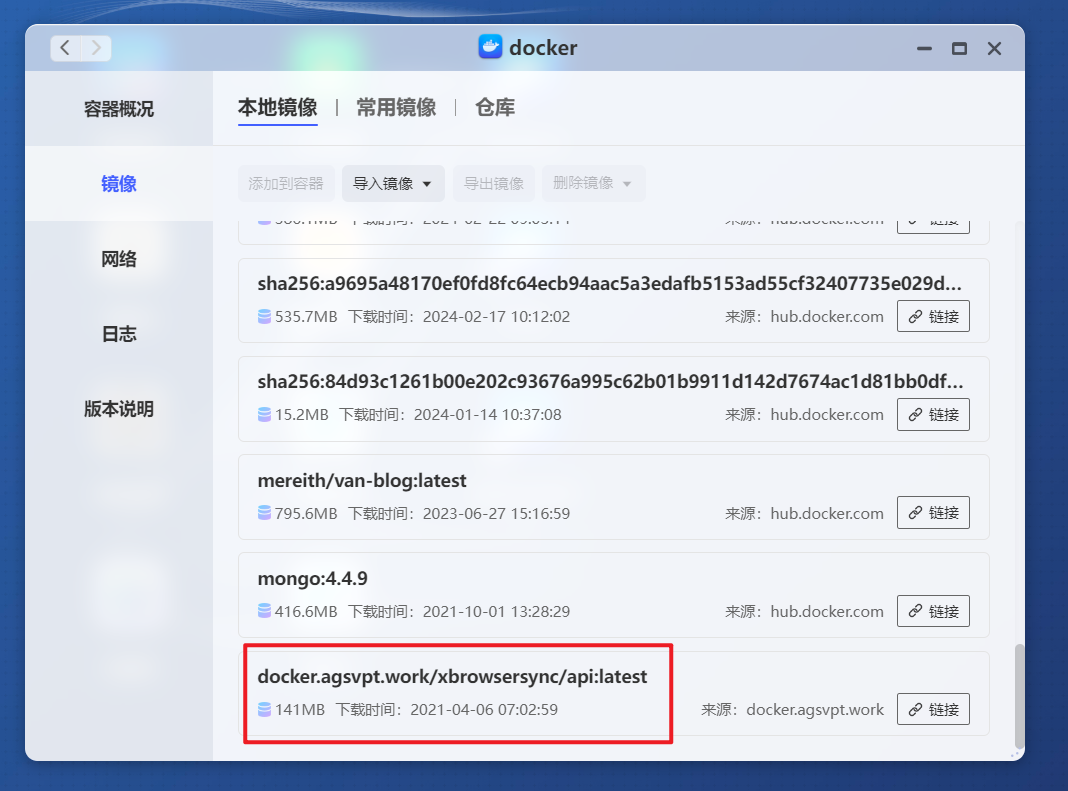Click the 添加到容器 button
The image size is (1068, 791).
pyautogui.click(x=286, y=183)
